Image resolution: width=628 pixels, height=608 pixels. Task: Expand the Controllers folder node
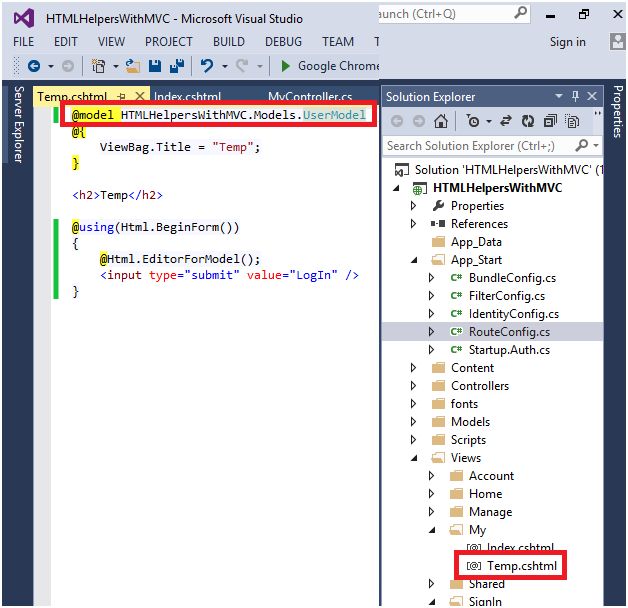click(x=413, y=386)
